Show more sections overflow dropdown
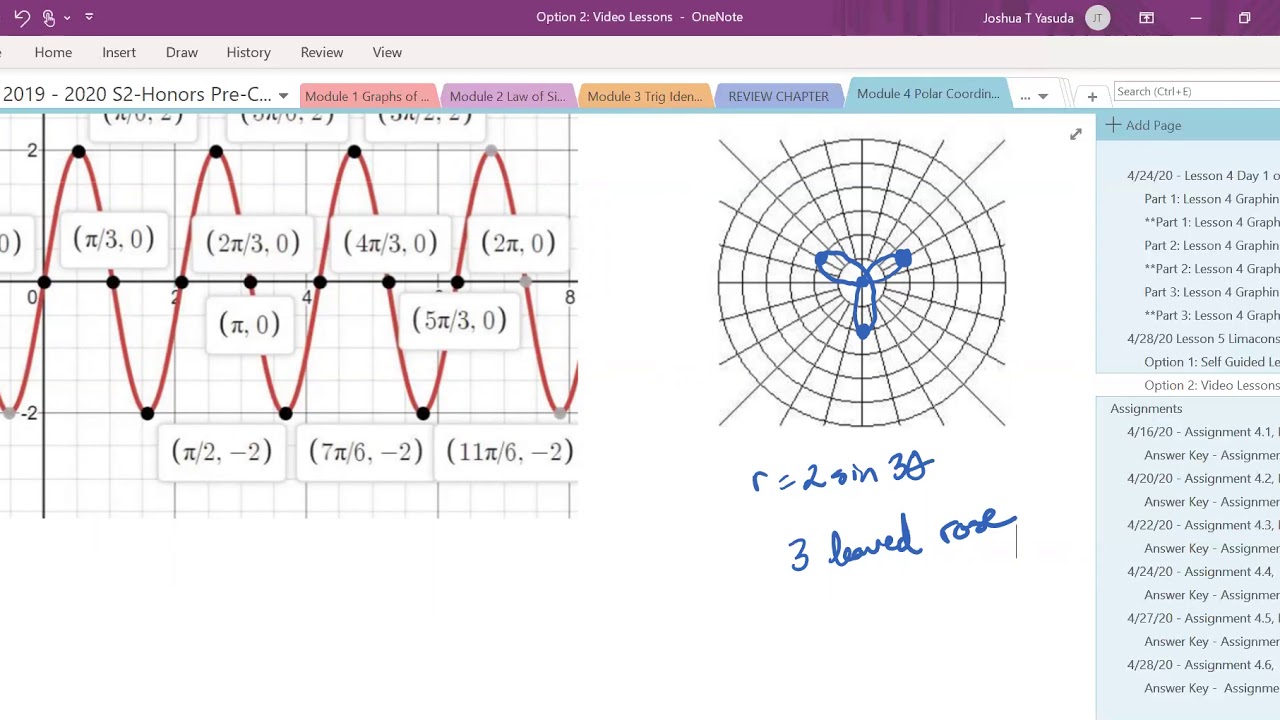The width and height of the screenshot is (1280, 720). [x=1034, y=96]
